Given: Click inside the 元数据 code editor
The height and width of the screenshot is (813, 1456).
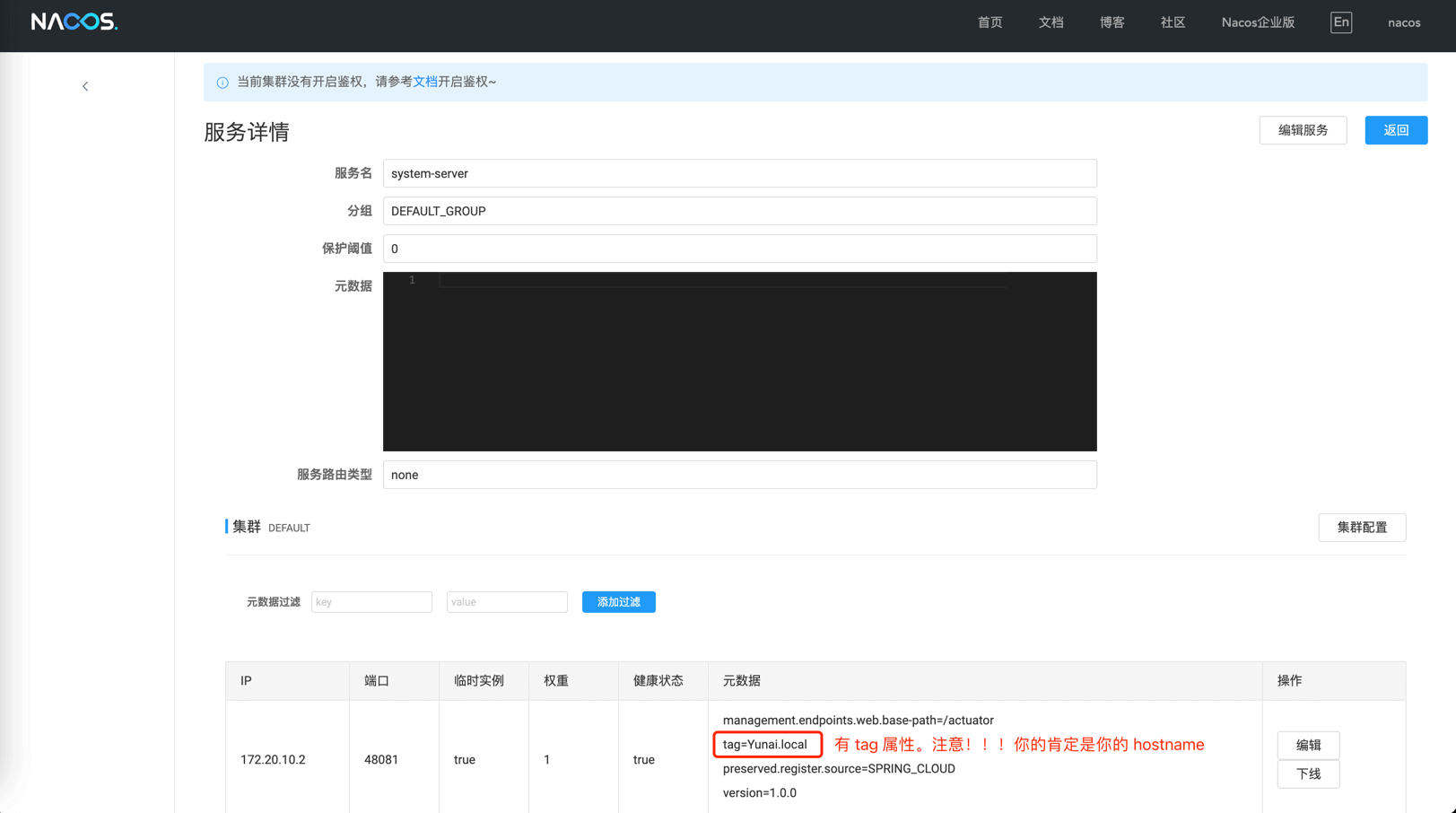Looking at the screenshot, I should [x=739, y=361].
